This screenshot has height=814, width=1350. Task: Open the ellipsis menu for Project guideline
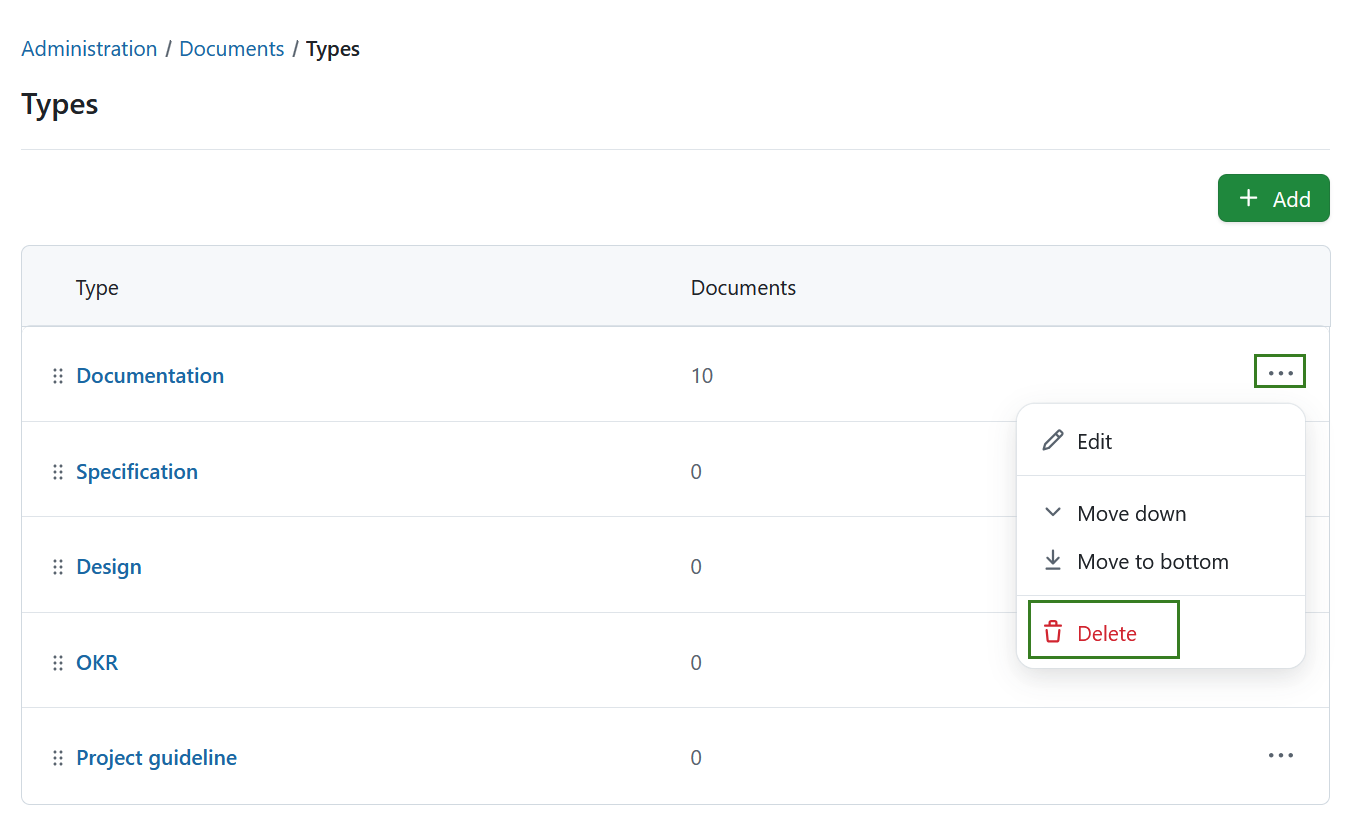1281,755
